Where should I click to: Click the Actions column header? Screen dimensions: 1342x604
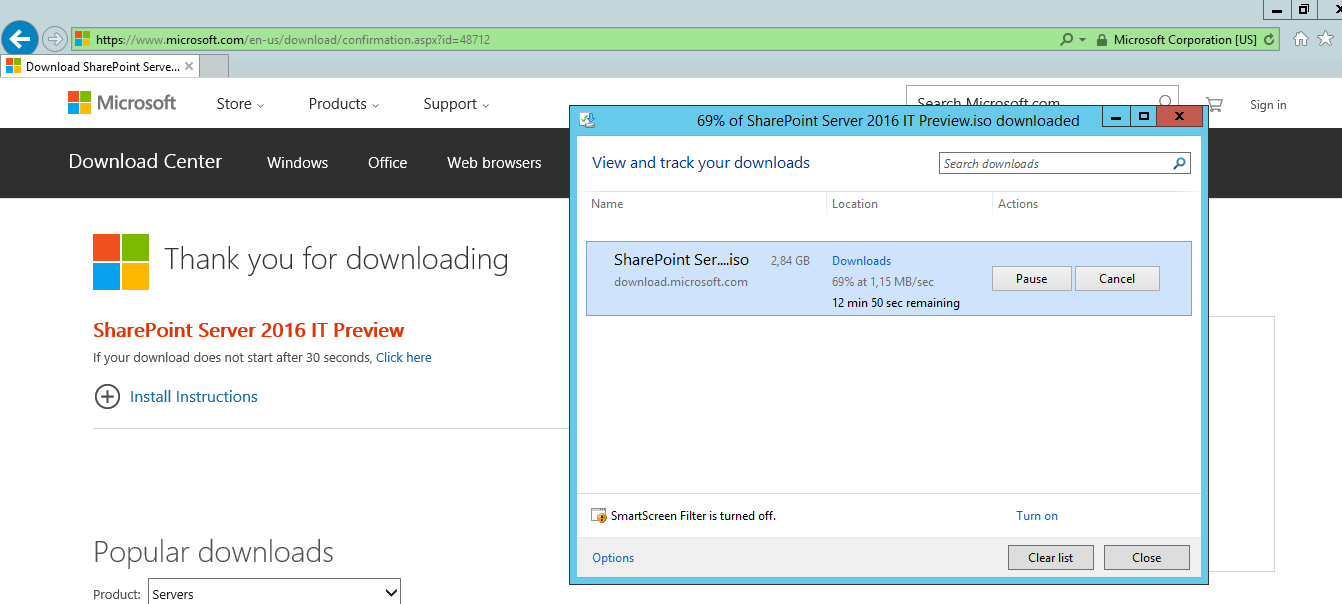1018,204
